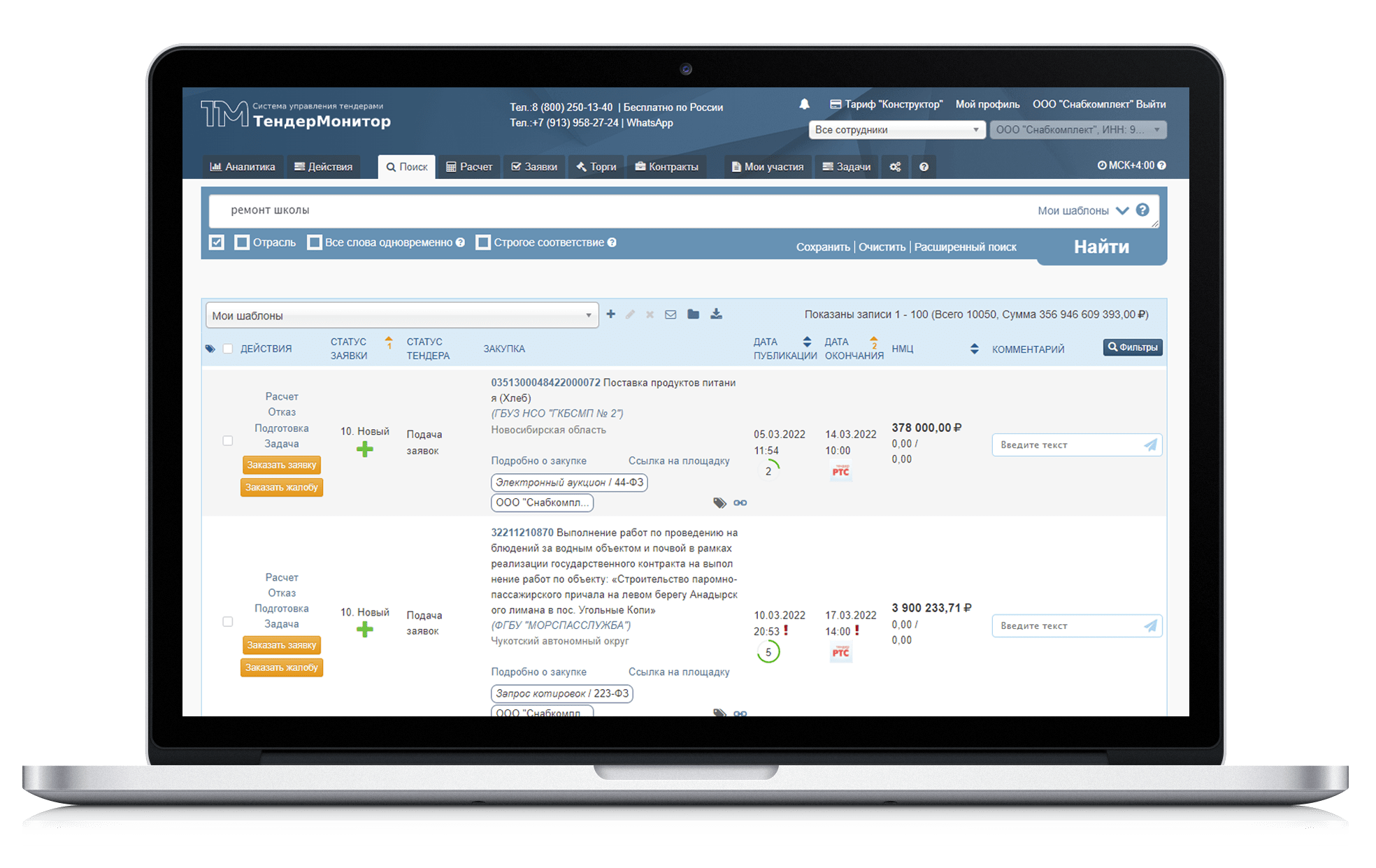Viewport: 1376px width, 868px height.
Task: Click the Найти search button
Action: tap(1102, 247)
